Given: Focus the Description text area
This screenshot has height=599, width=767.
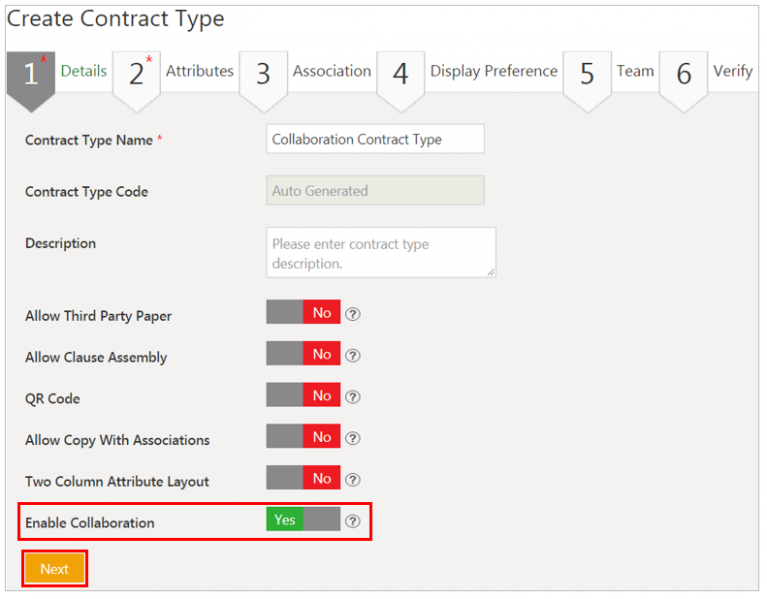Looking at the screenshot, I should tap(381, 252).
